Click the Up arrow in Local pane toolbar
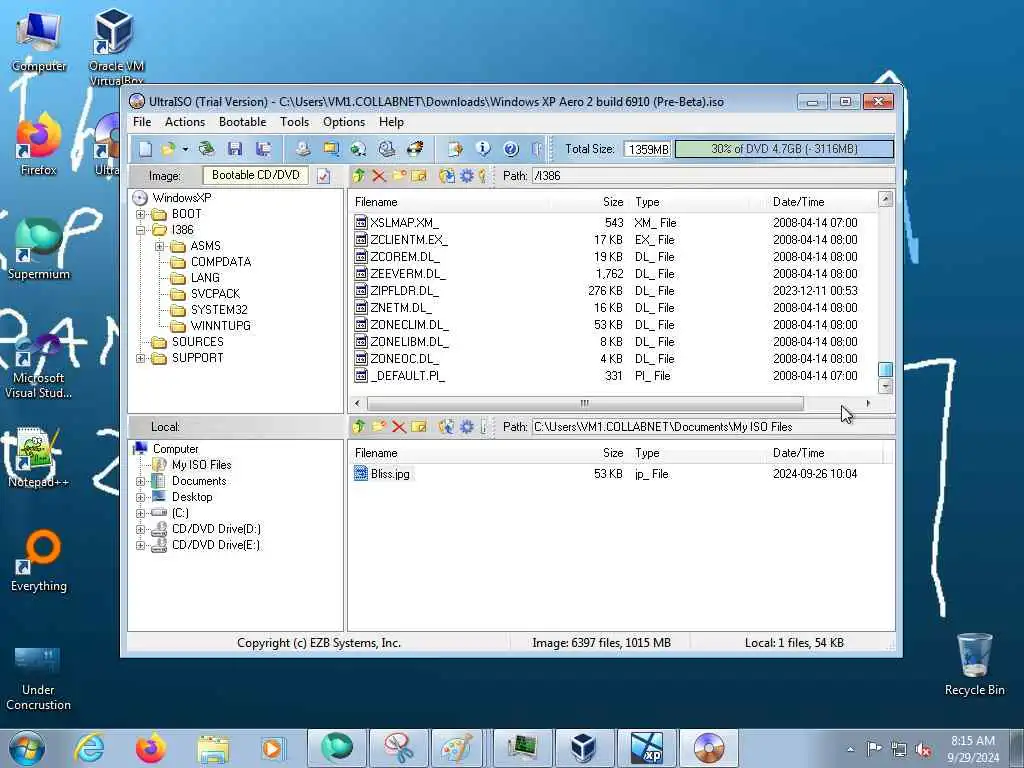This screenshot has width=1024, height=768. pyautogui.click(x=359, y=426)
